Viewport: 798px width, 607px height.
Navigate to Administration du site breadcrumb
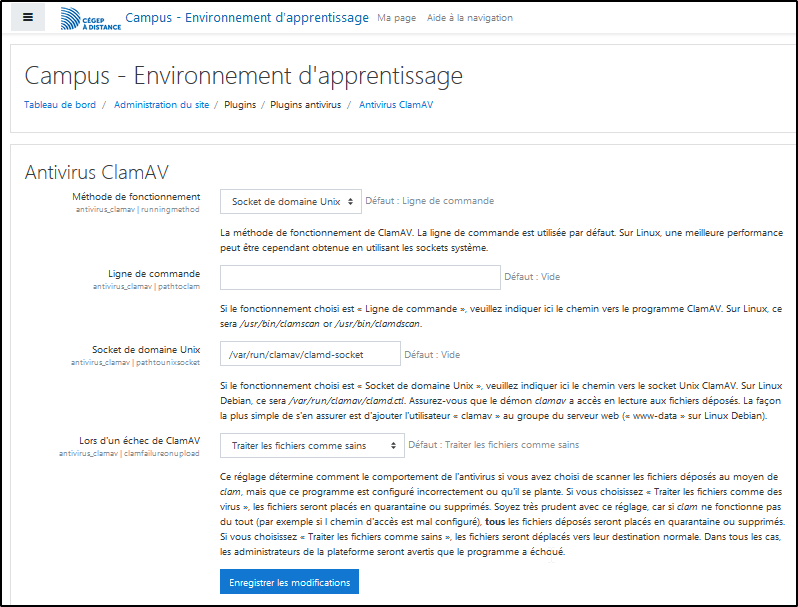click(x=162, y=104)
